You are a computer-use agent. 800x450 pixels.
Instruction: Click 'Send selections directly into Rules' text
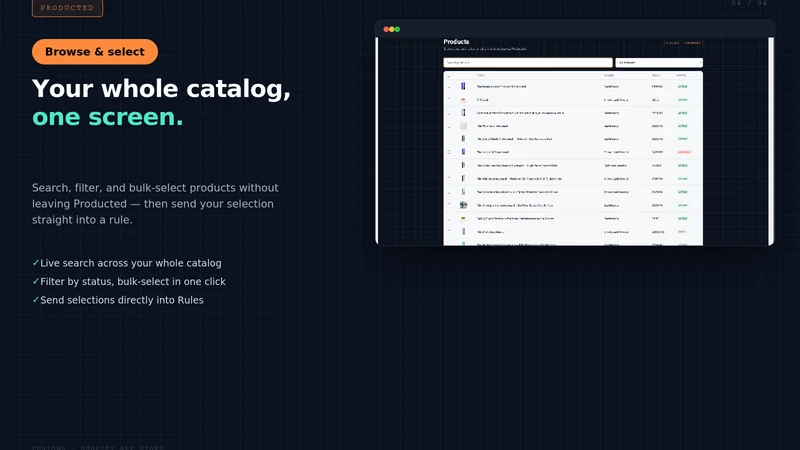click(122, 300)
